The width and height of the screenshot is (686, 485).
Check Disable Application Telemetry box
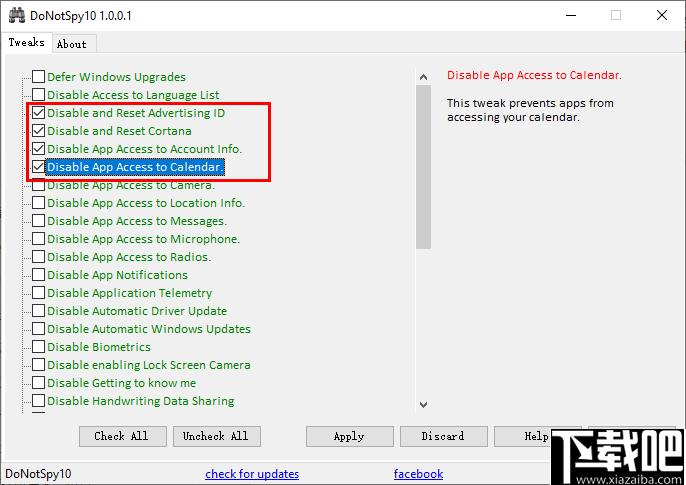click(38, 293)
